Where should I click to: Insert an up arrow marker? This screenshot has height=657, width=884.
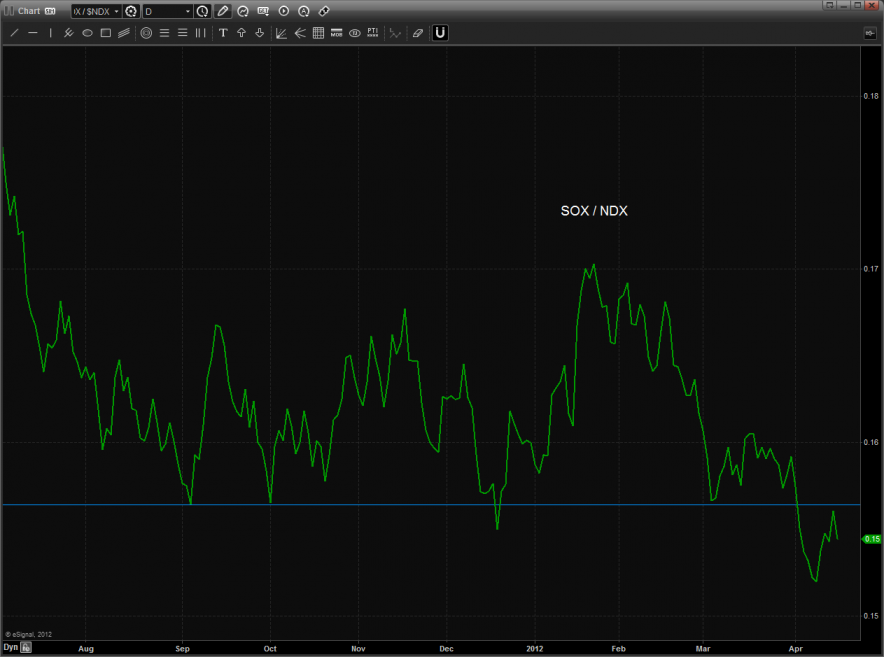click(x=241, y=33)
